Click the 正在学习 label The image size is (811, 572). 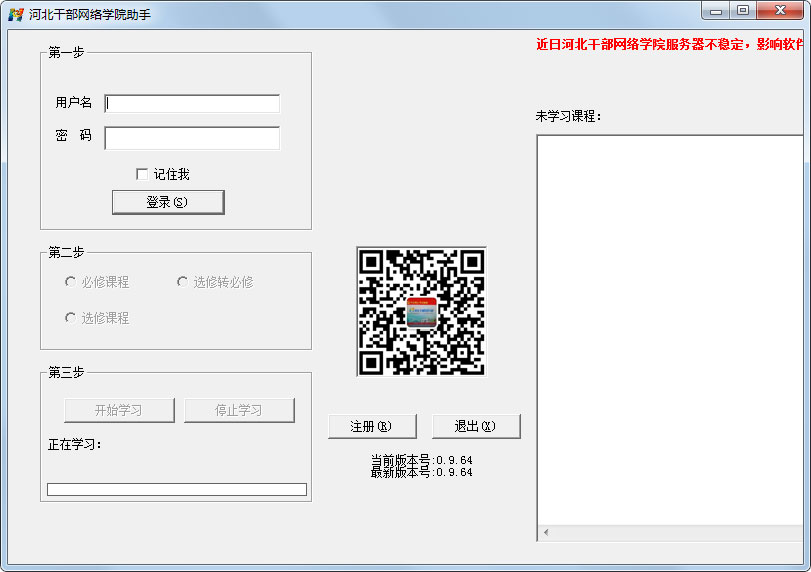(75, 445)
